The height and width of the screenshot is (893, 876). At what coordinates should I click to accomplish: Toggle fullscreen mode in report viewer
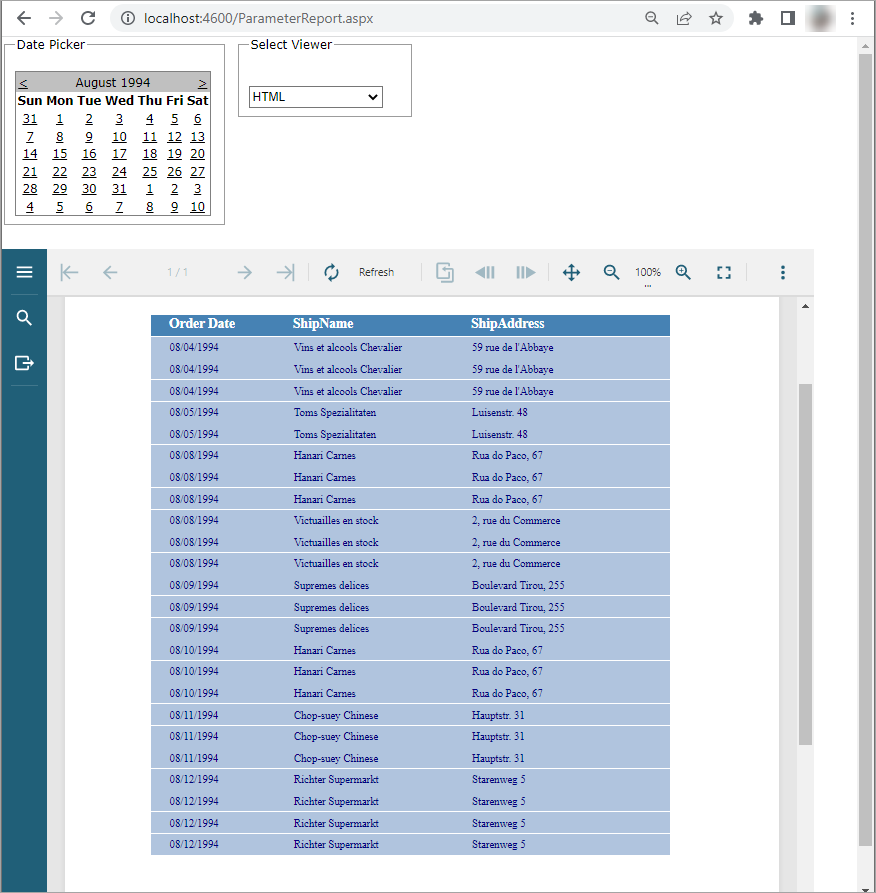click(724, 273)
